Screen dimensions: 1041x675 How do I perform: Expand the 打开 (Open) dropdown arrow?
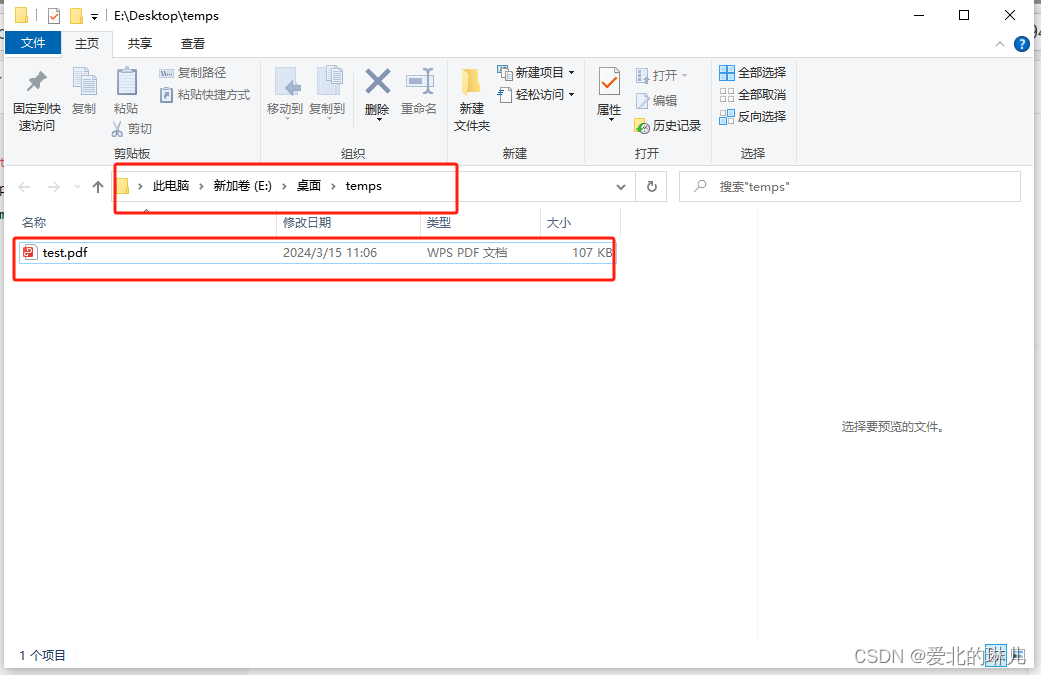pos(686,74)
